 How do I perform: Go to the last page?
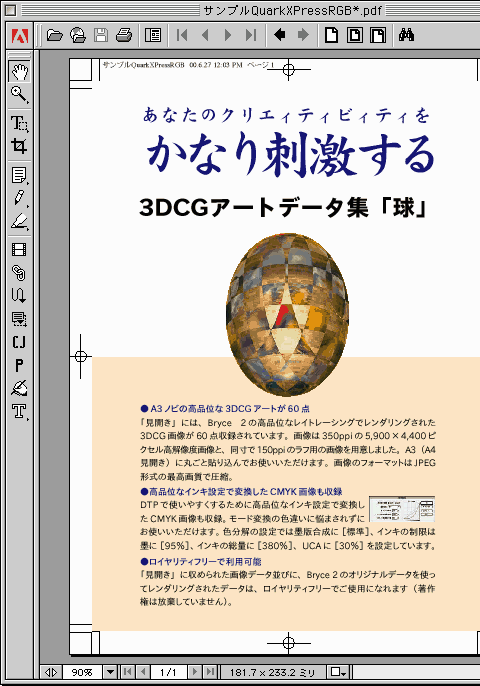click(x=251, y=35)
